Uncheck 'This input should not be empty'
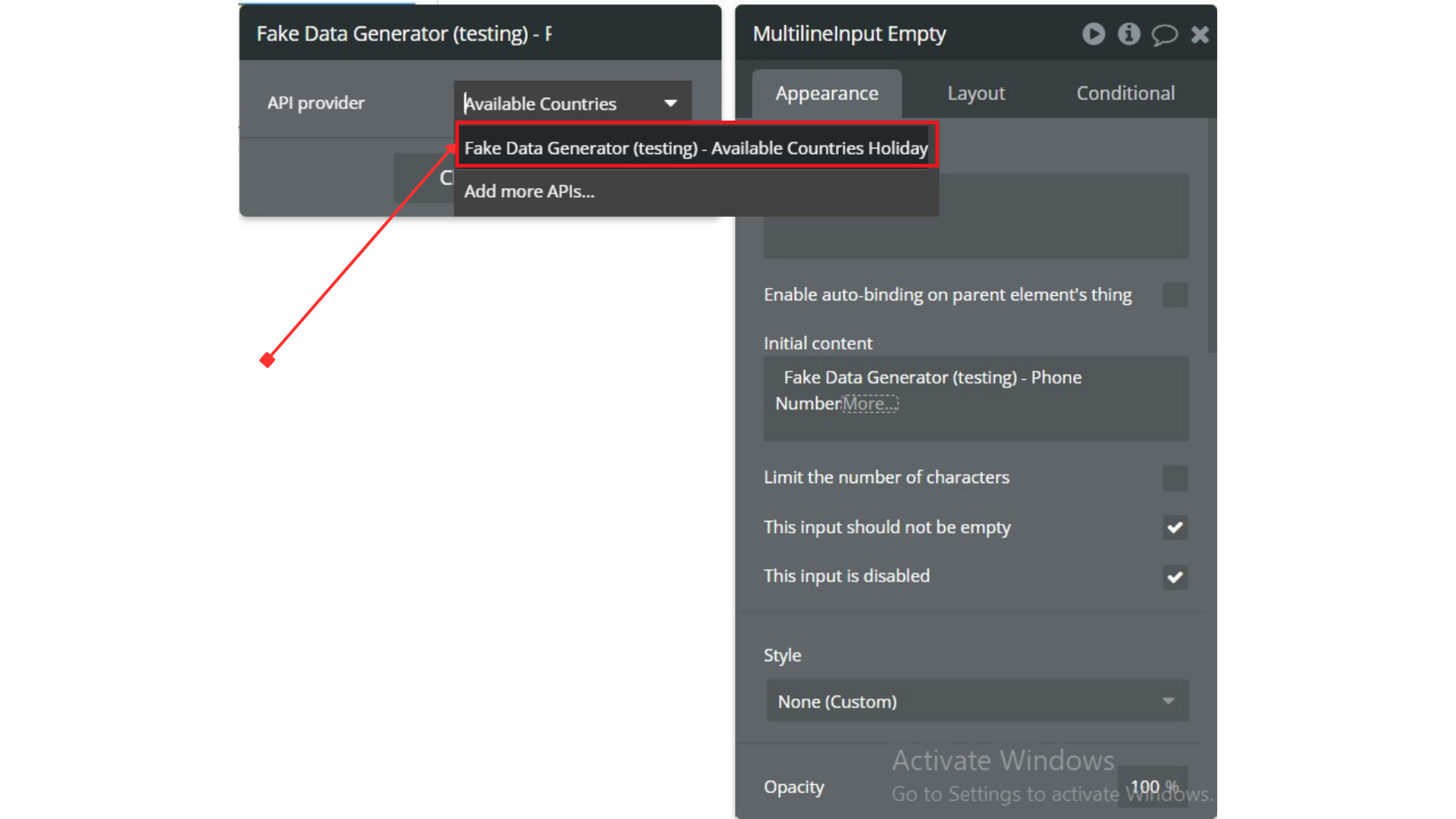 point(1175,527)
